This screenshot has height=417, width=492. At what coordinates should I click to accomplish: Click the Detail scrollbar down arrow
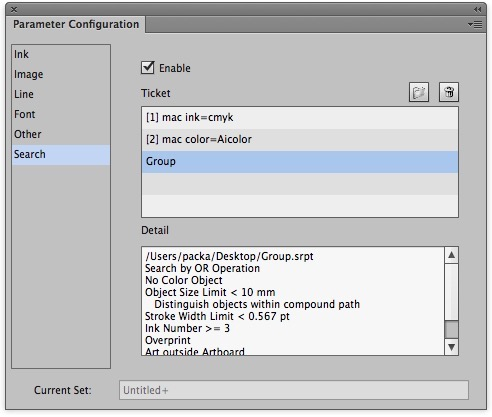[x=451, y=347]
